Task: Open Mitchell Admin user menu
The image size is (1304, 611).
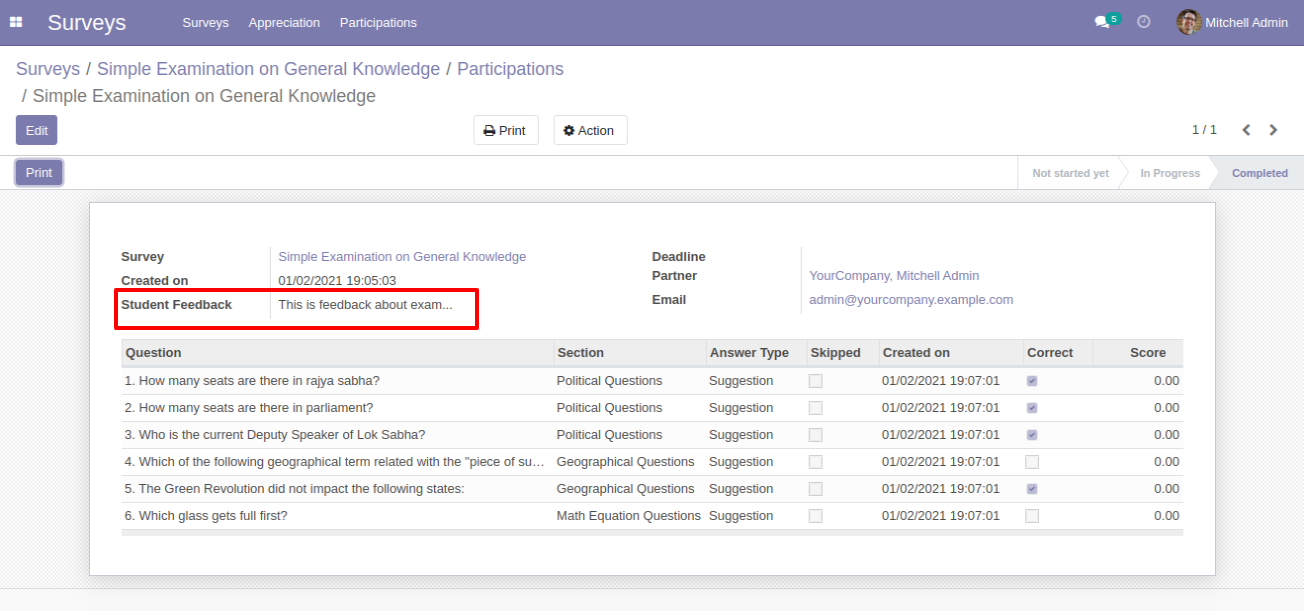Action: click(x=1232, y=22)
